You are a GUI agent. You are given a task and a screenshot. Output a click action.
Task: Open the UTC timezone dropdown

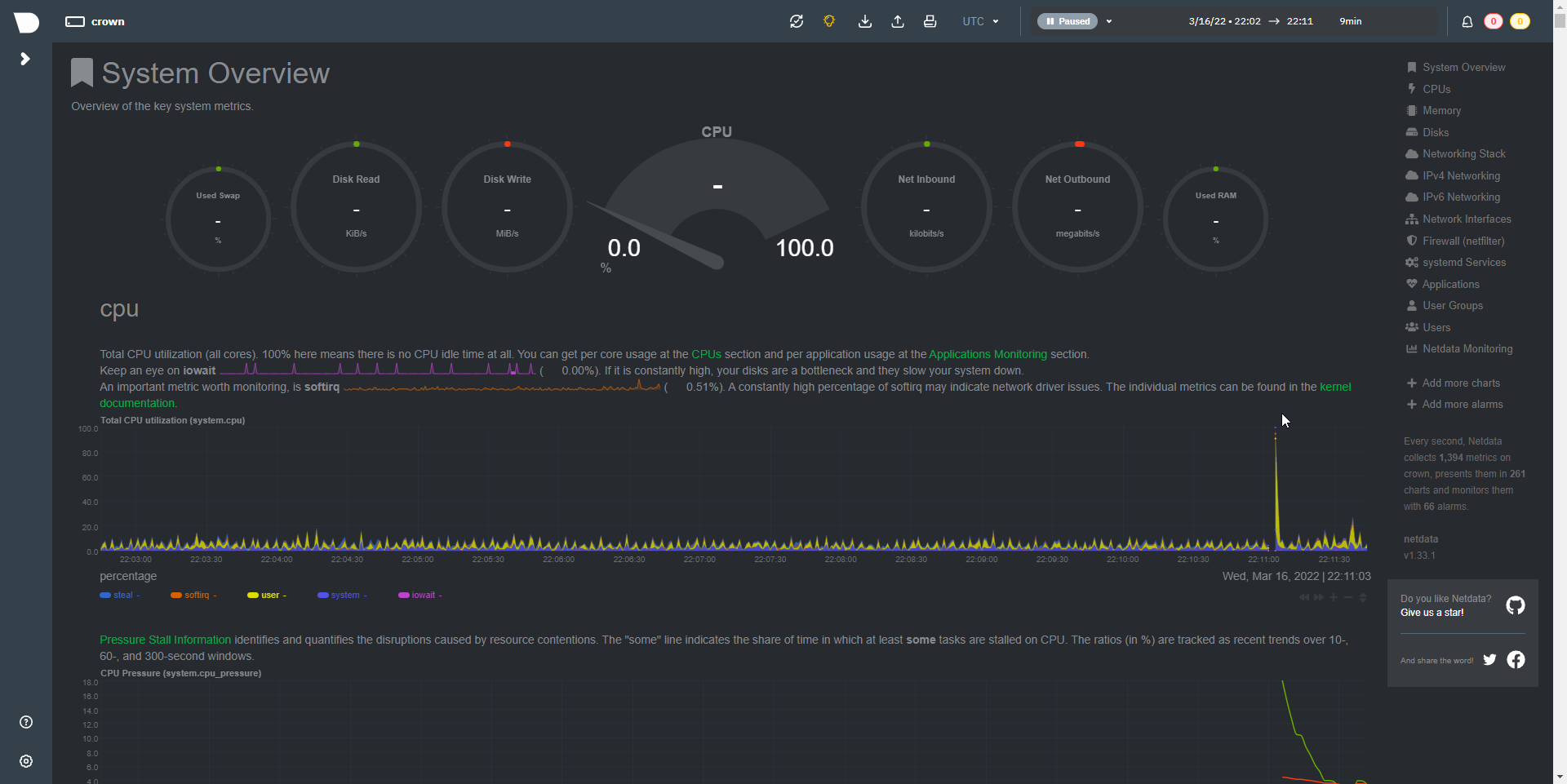click(x=981, y=21)
